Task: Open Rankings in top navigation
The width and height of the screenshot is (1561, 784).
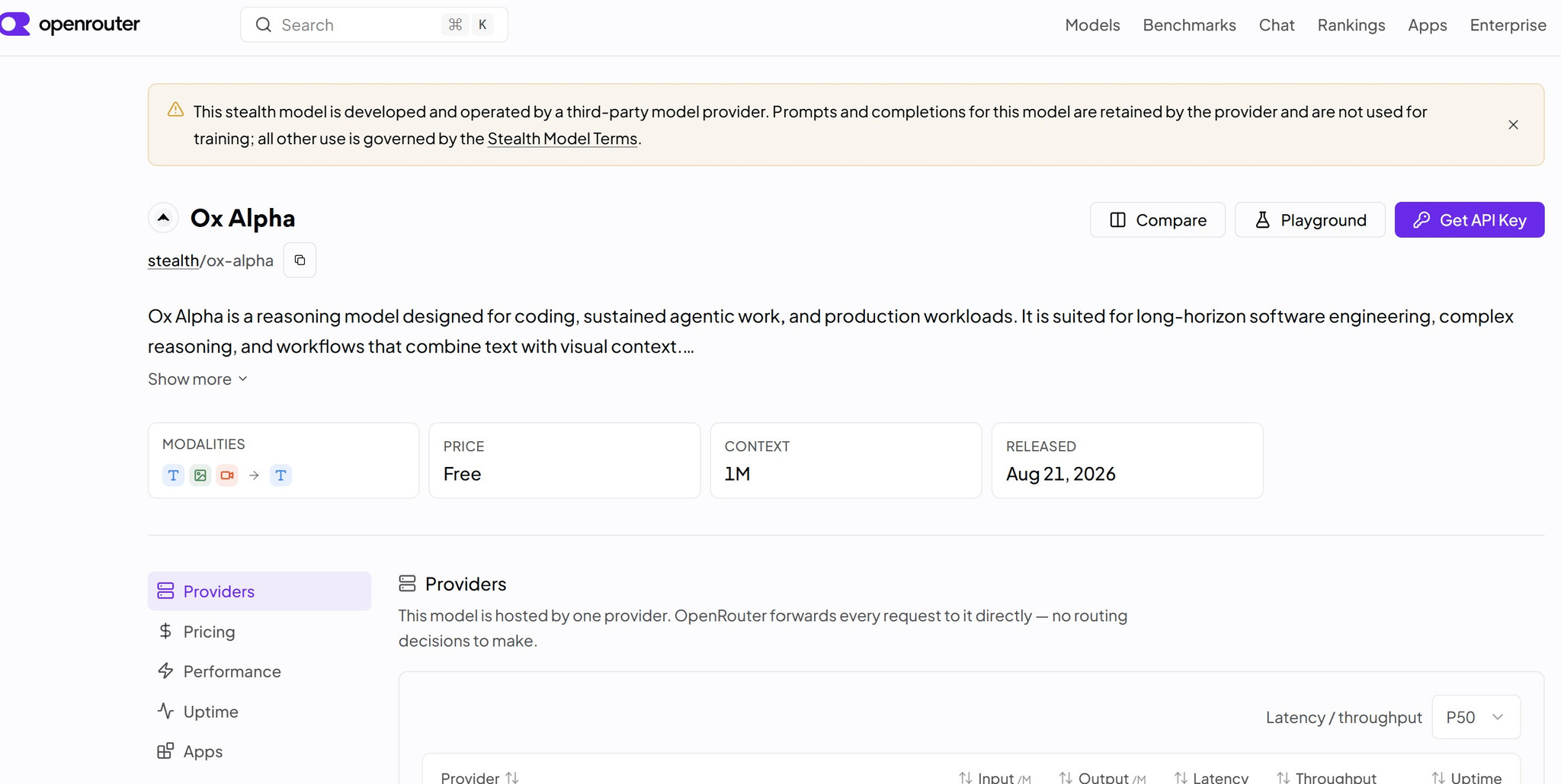Action: 1351,25
